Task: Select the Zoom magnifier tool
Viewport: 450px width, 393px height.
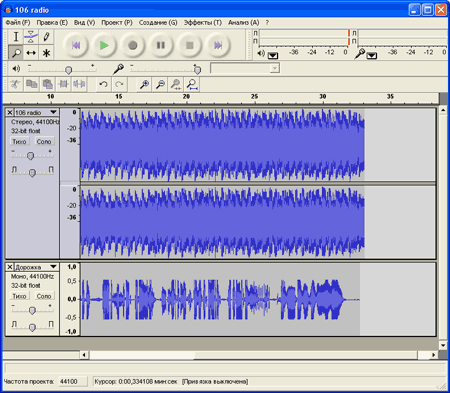Action: pos(16,52)
